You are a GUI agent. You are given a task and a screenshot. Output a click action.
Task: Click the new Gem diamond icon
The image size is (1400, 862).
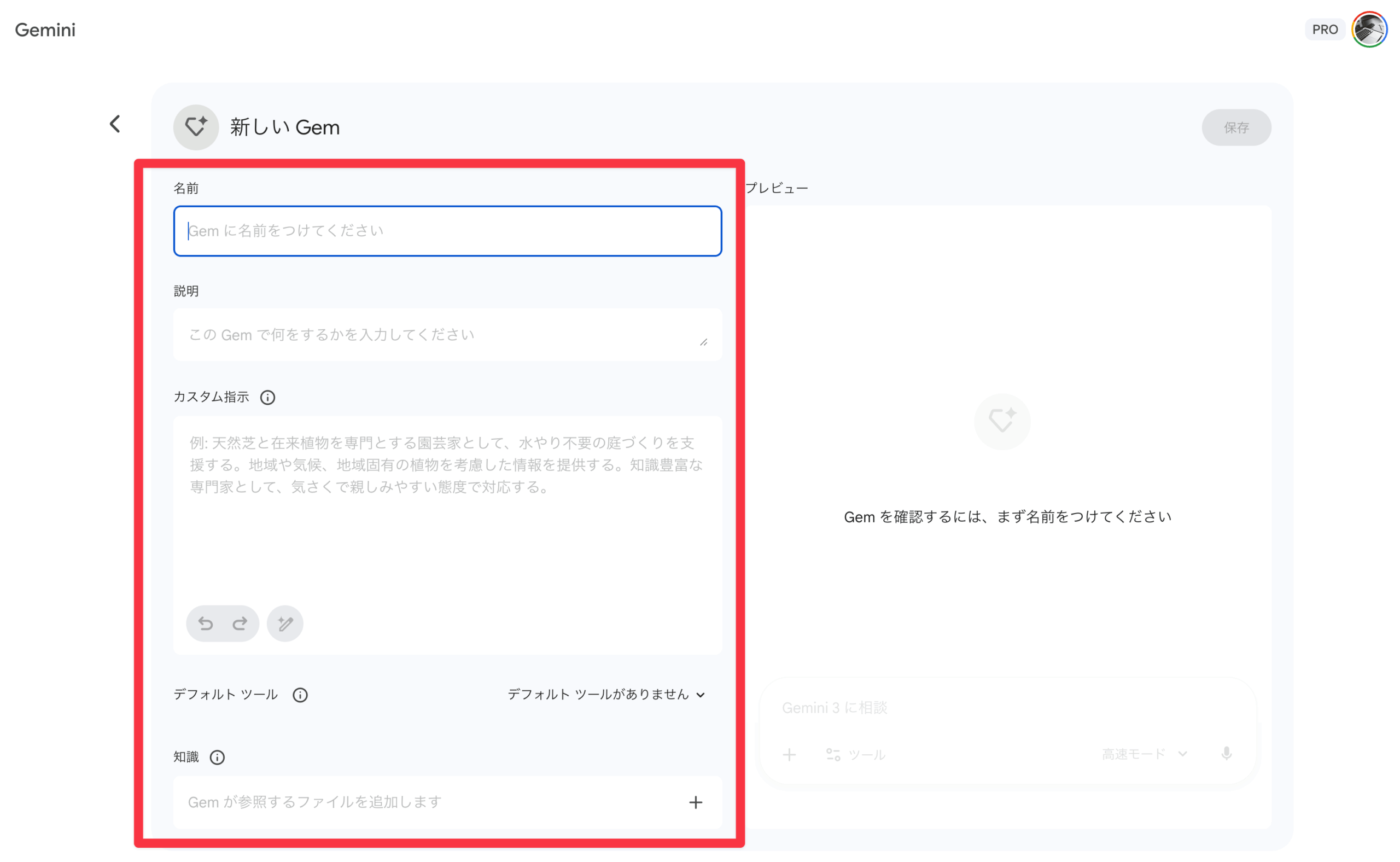pos(196,127)
